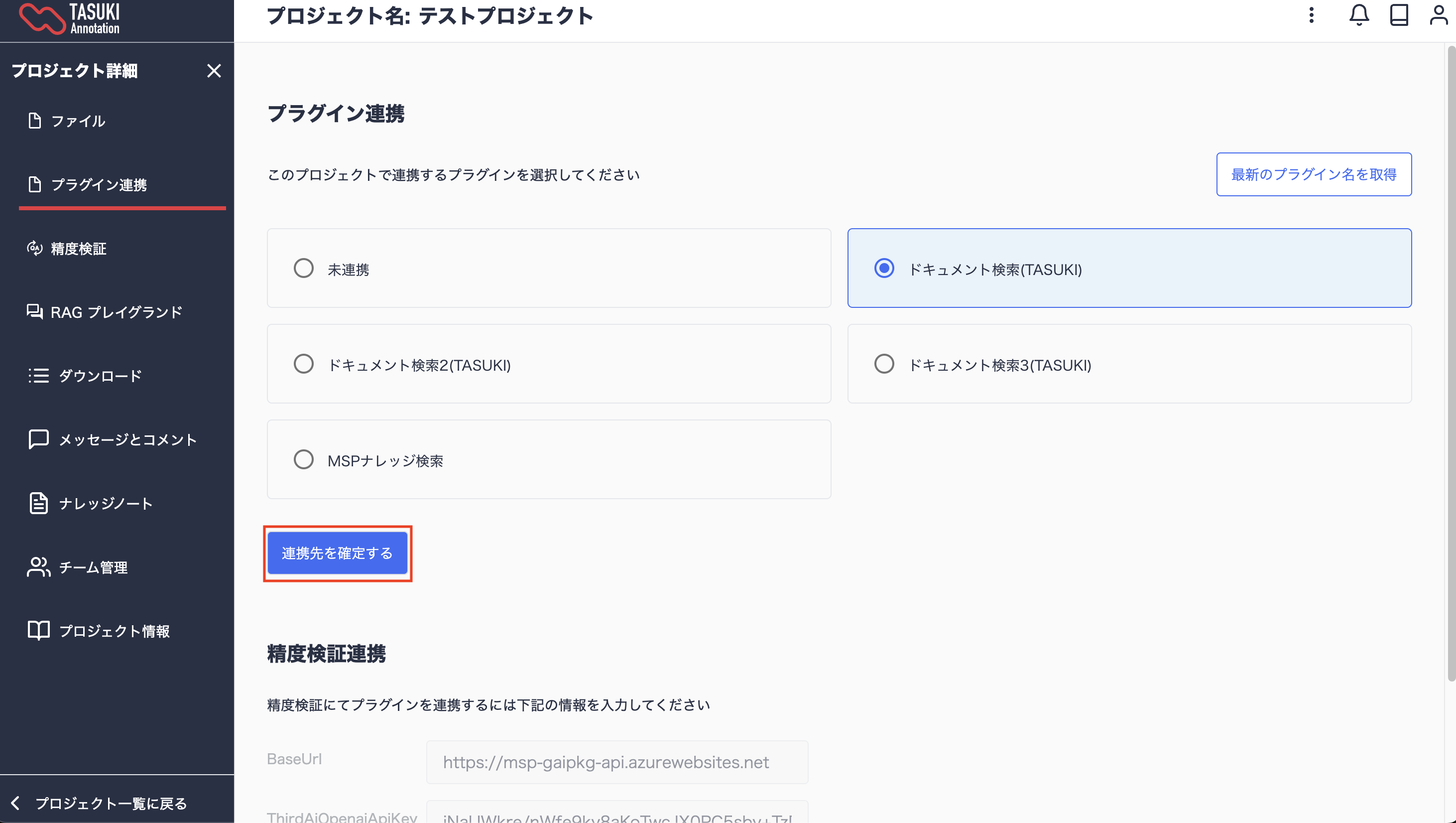Screen dimensions: 1456x823
Task: Open the ダウンロード page
Action: pyautogui.click(x=100, y=376)
